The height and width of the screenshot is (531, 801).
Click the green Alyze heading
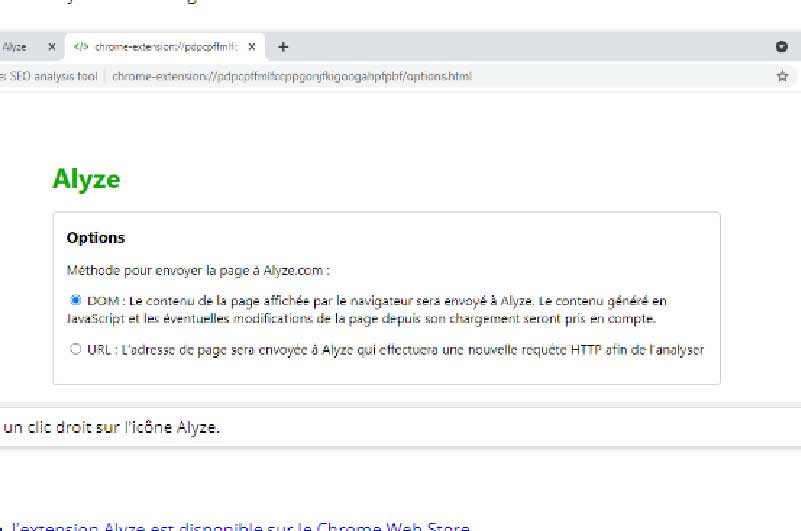[86, 179]
